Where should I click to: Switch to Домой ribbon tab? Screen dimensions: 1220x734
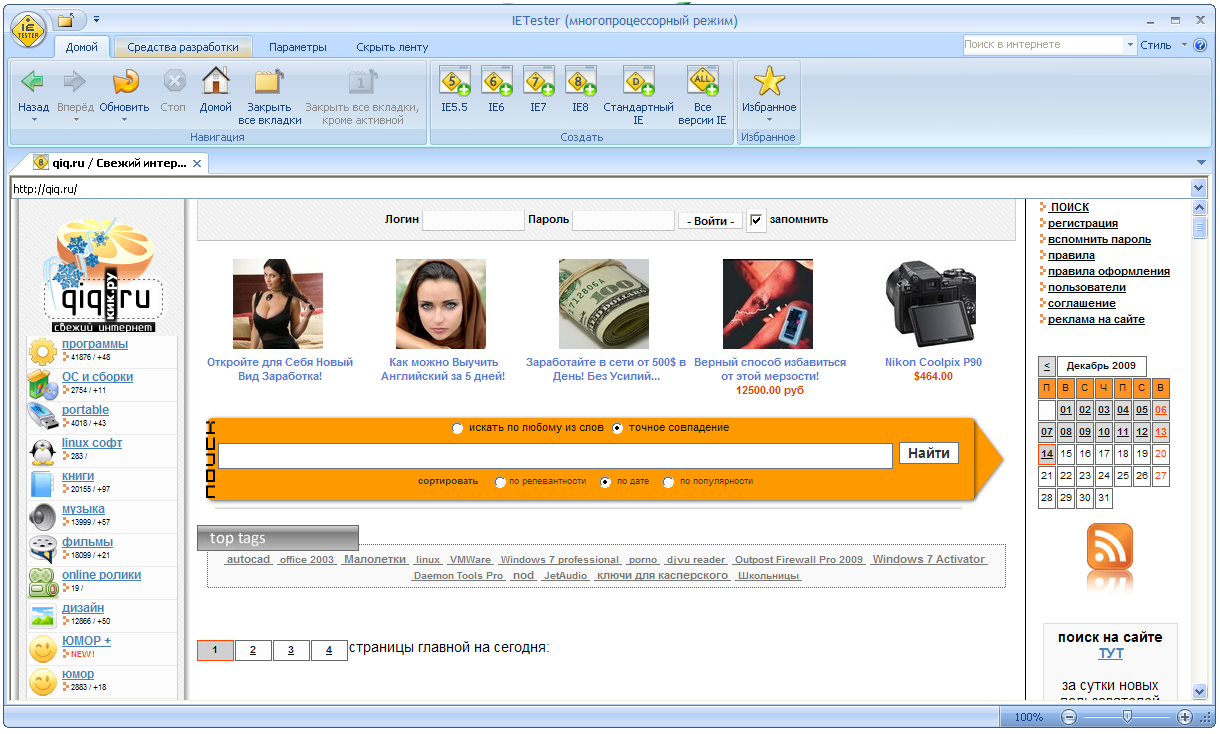click(x=82, y=47)
